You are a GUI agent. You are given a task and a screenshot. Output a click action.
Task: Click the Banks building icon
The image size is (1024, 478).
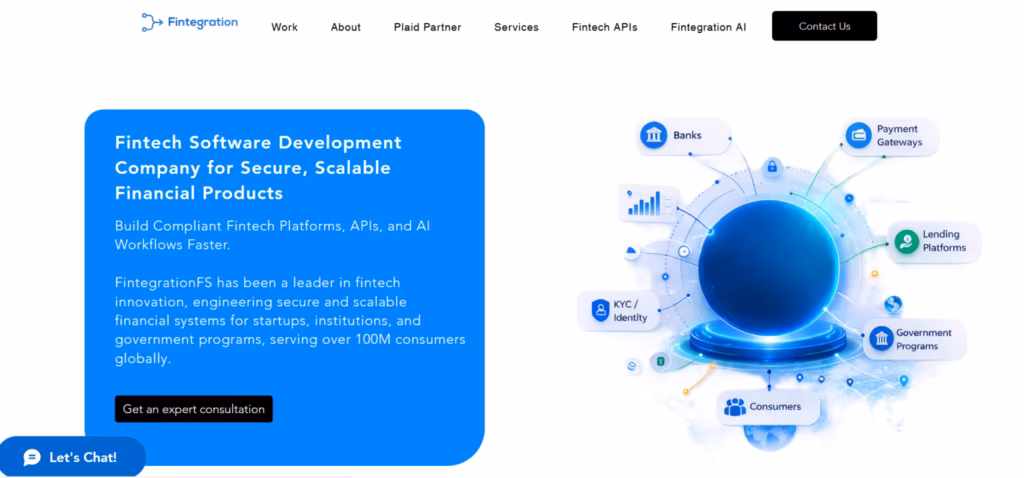coord(653,135)
